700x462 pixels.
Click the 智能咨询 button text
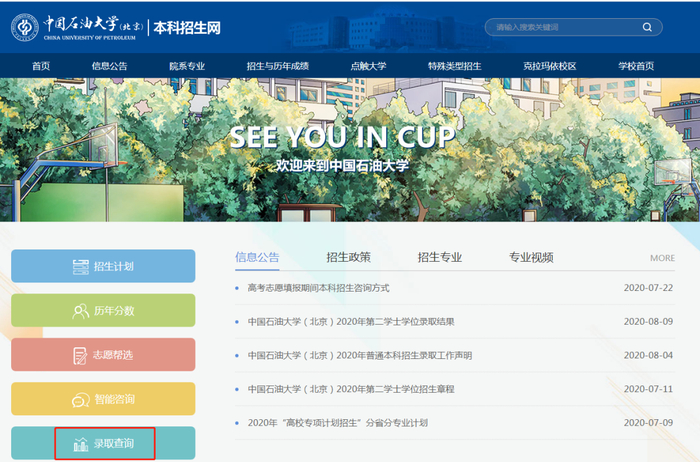point(115,399)
